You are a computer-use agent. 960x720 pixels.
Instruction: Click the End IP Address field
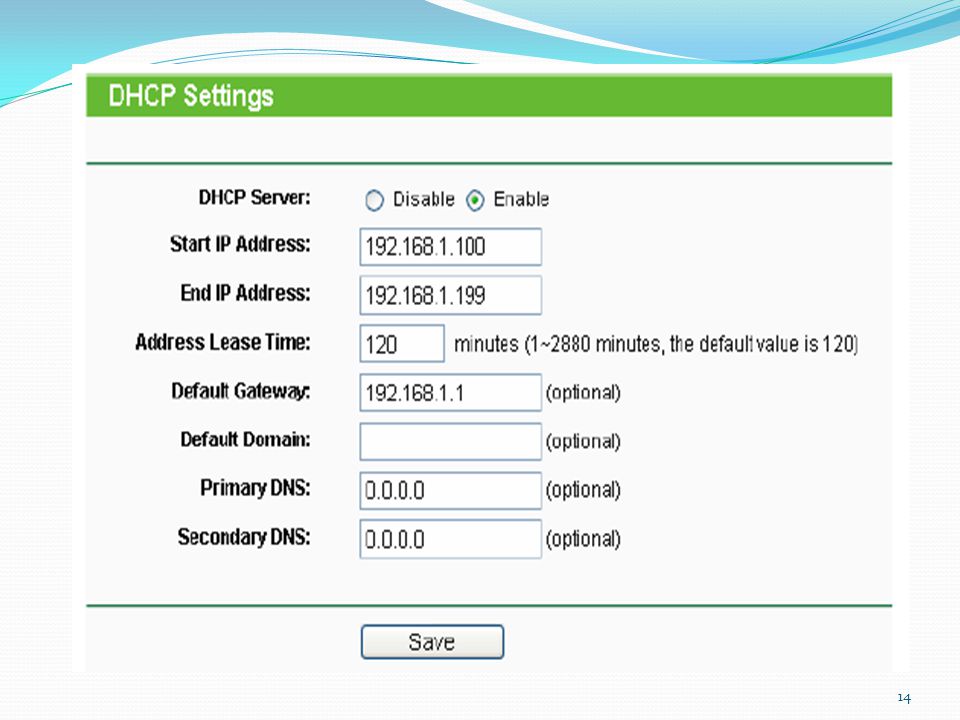[451, 295]
